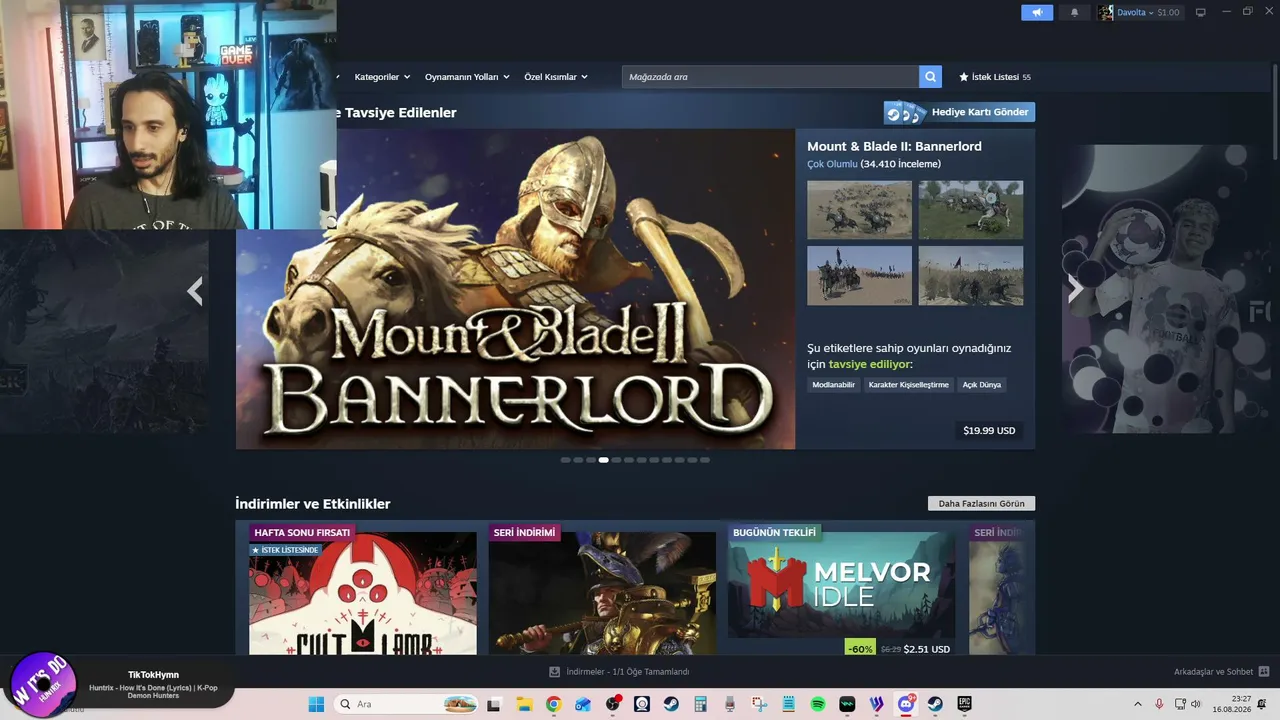Viewport: 1280px width, 720px height.
Task: Open the notifications bell
Action: [1074, 12]
